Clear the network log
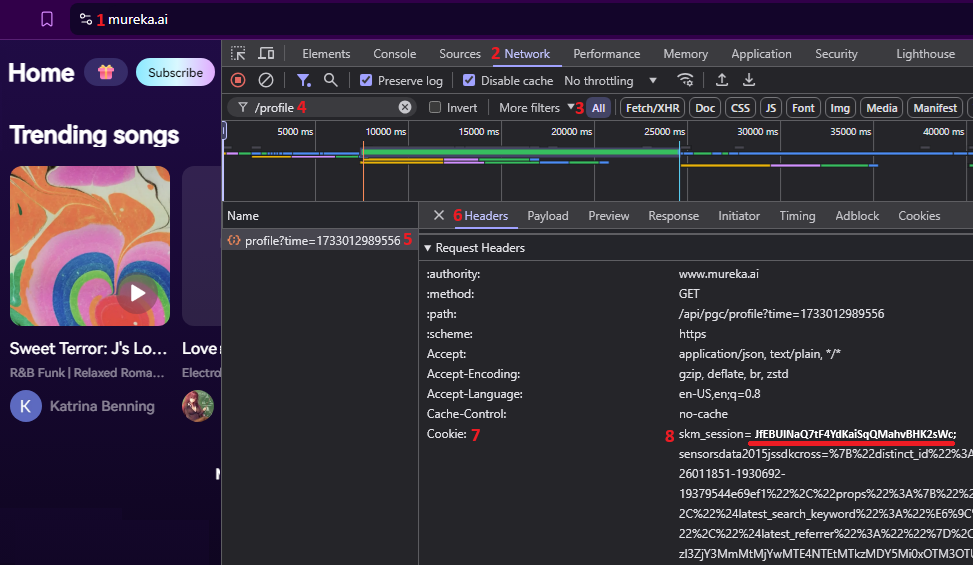The height and width of the screenshot is (565, 973). (x=266, y=80)
